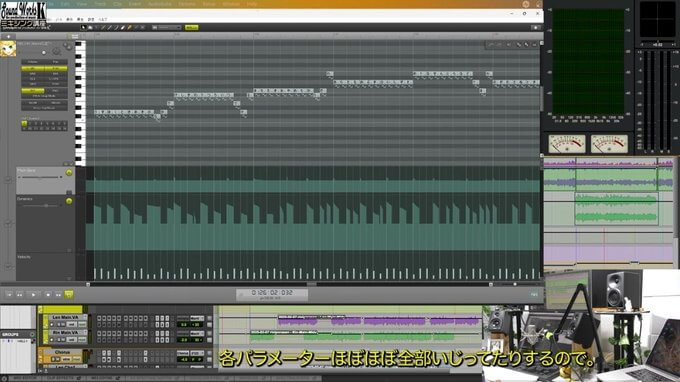Viewport: 680px width, 382px height.
Task: Open the quantize dropdown in toolbar
Action: (167, 27)
